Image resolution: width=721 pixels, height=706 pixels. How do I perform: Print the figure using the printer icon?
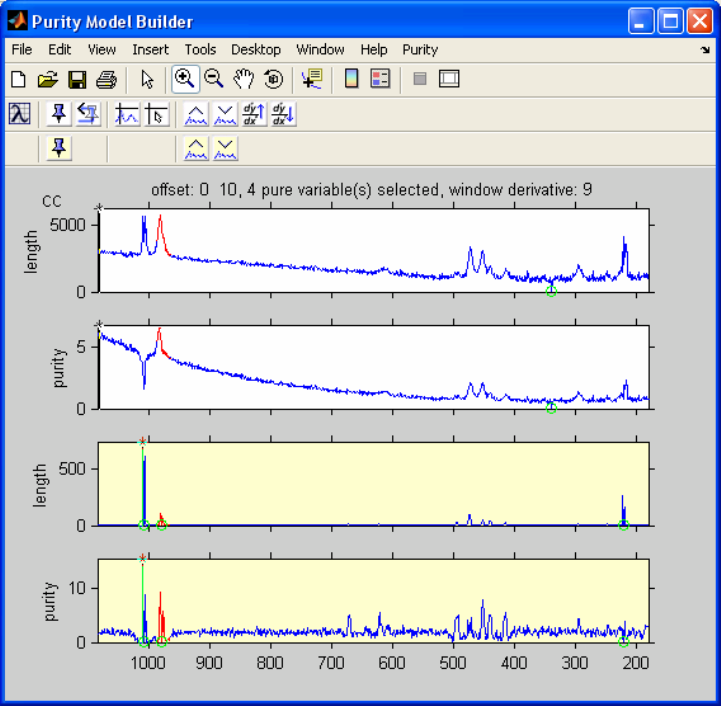[x=106, y=79]
